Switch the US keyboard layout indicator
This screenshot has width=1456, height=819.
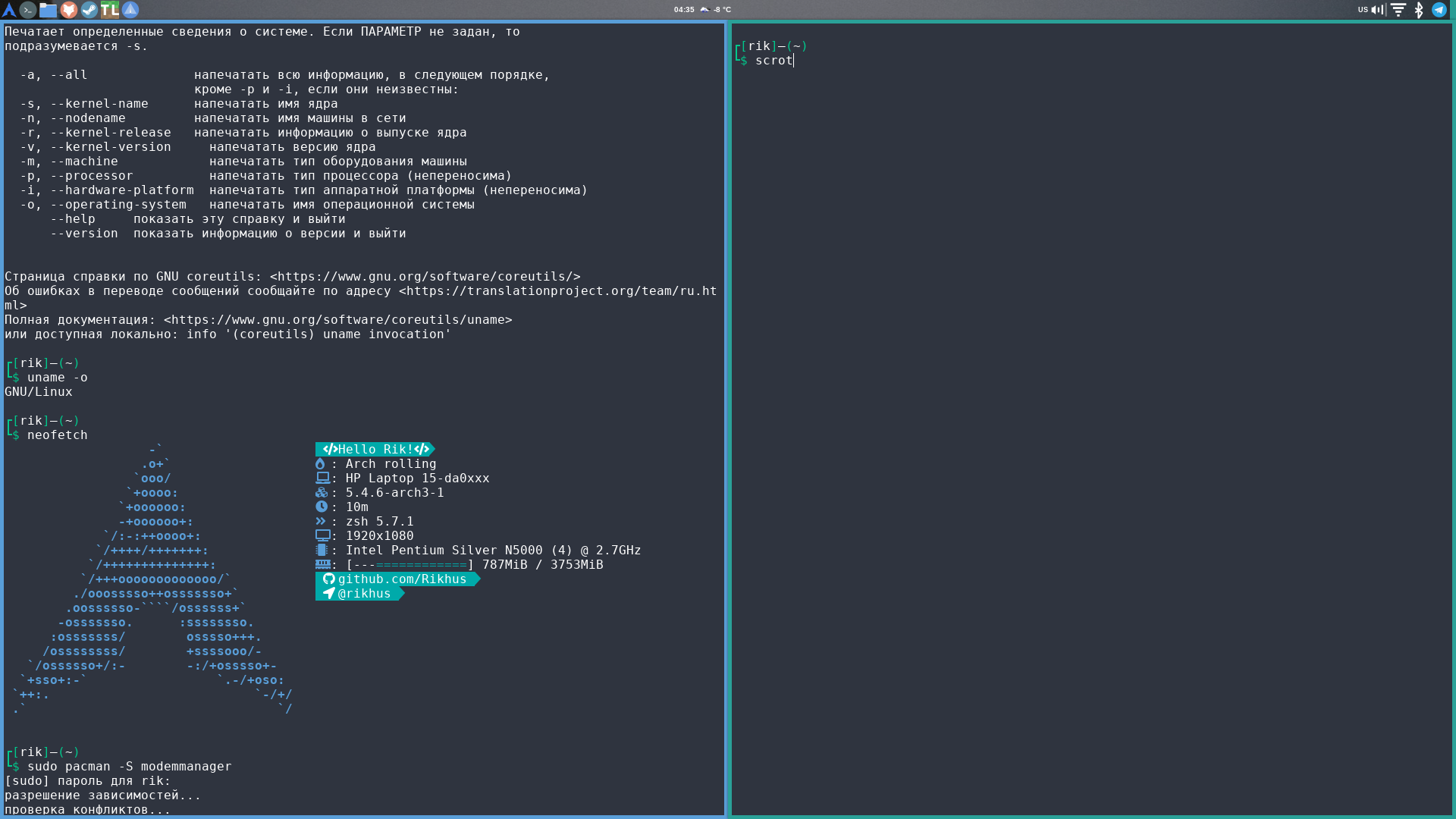(1363, 10)
